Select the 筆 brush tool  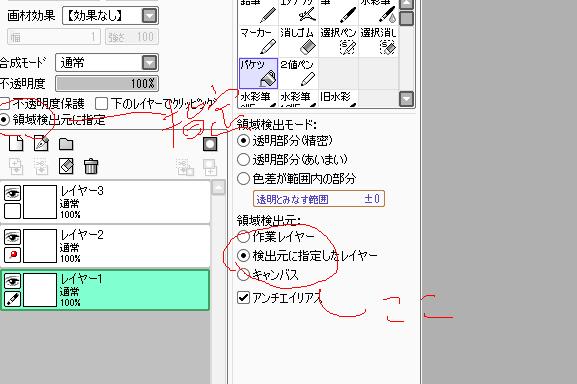click(338, 12)
